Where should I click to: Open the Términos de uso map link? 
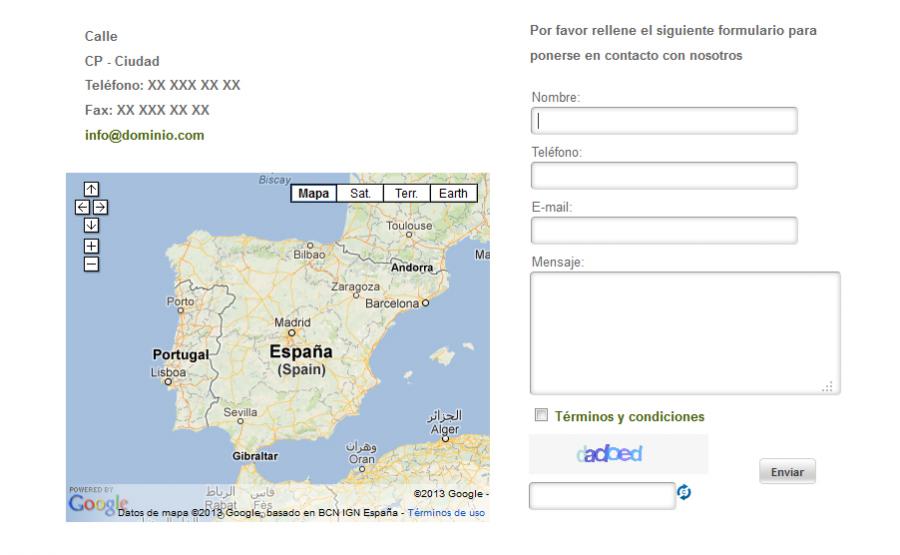(446, 513)
